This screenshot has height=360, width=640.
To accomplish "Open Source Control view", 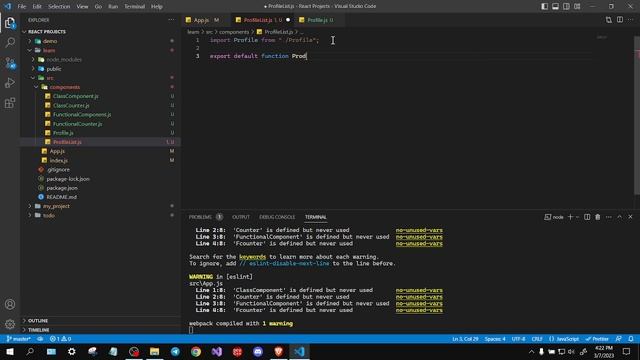I will coord(10,63).
